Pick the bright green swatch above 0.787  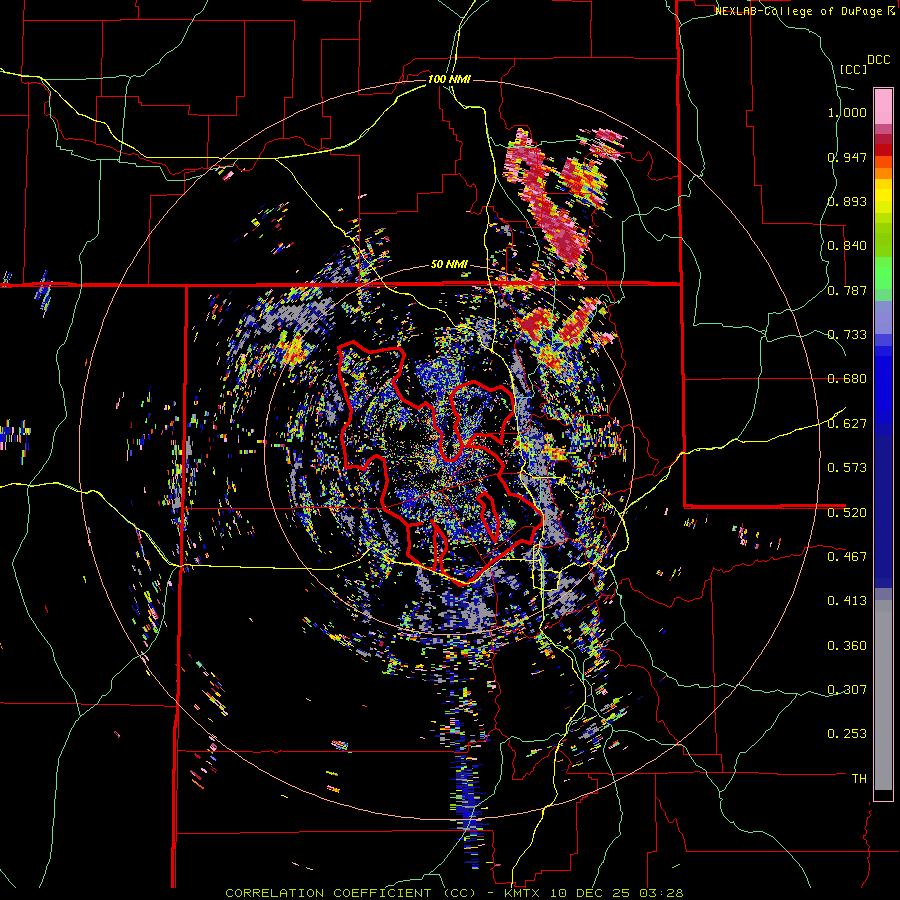883,273
